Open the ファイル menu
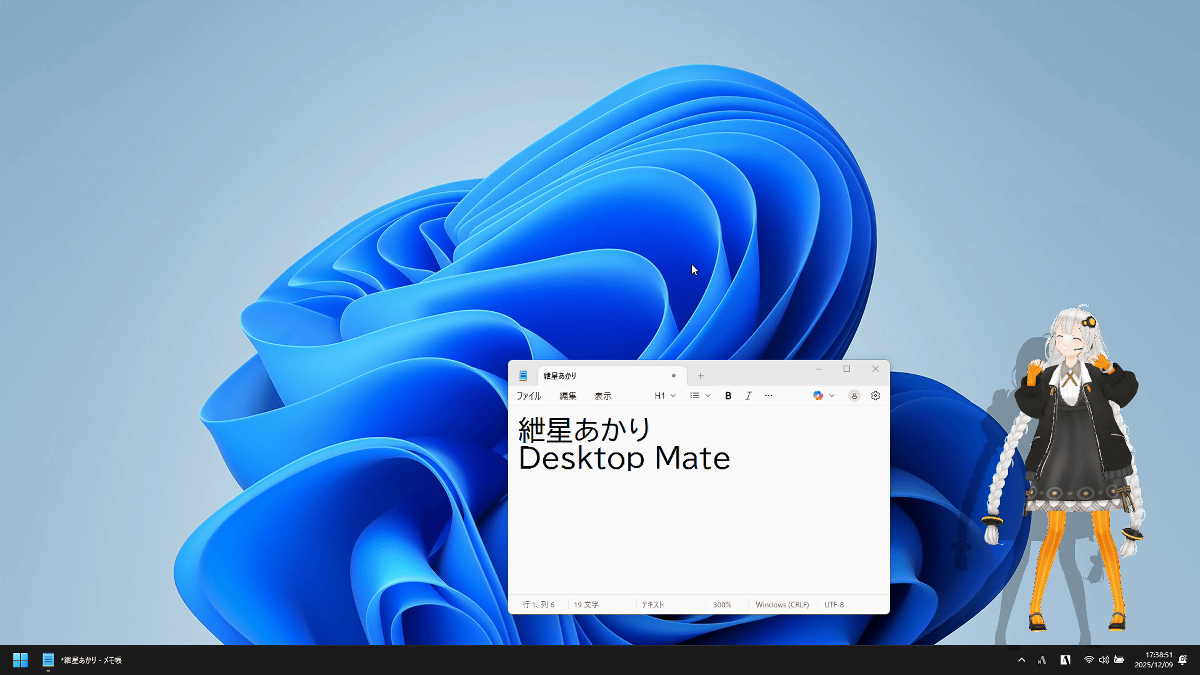Viewport: 1200px width, 675px height. (x=528, y=396)
